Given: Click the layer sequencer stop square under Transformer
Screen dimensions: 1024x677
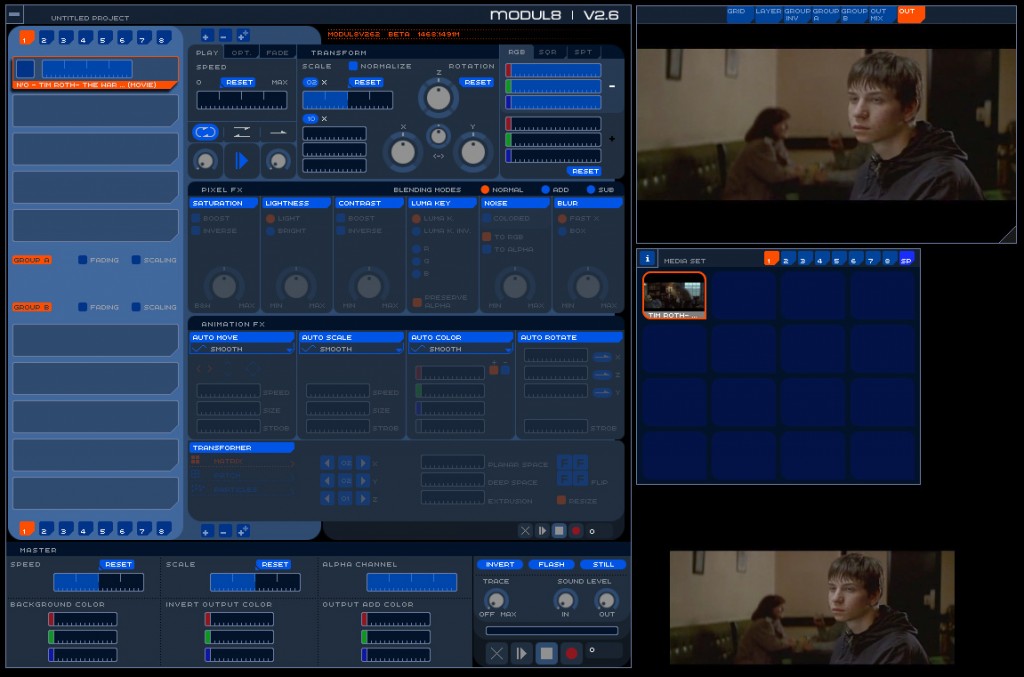Looking at the screenshot, I should 559,531.
